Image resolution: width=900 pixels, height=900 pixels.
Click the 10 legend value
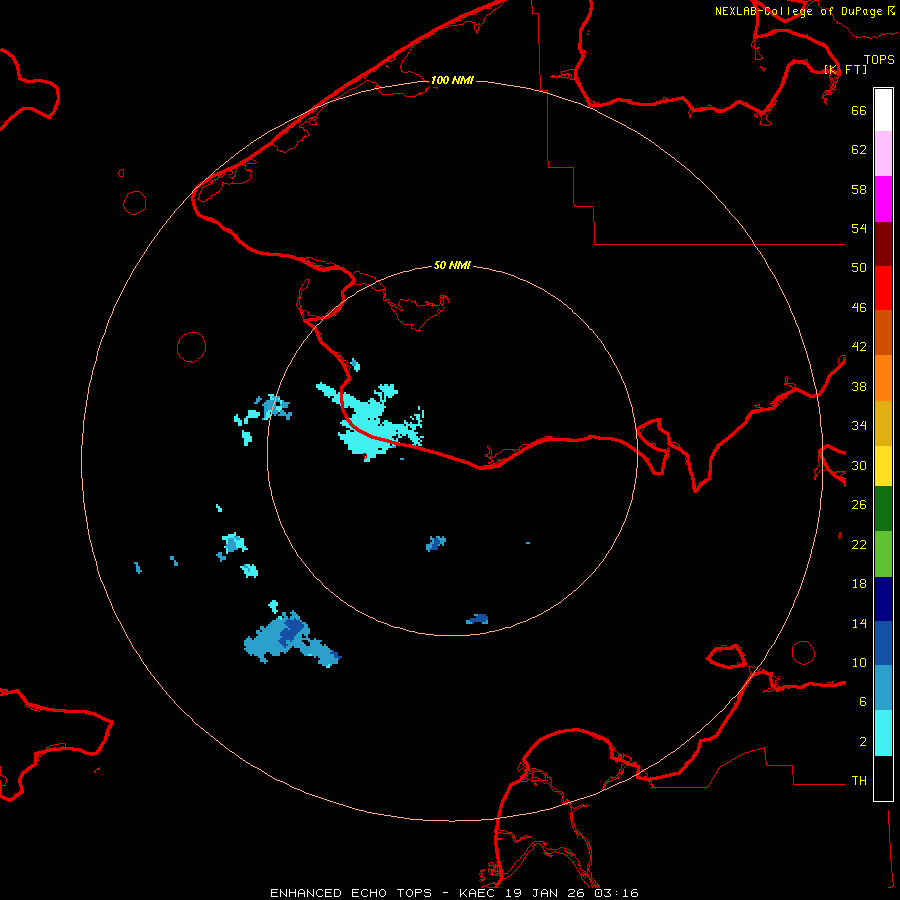pyautogui.click(x=859, y=663)
